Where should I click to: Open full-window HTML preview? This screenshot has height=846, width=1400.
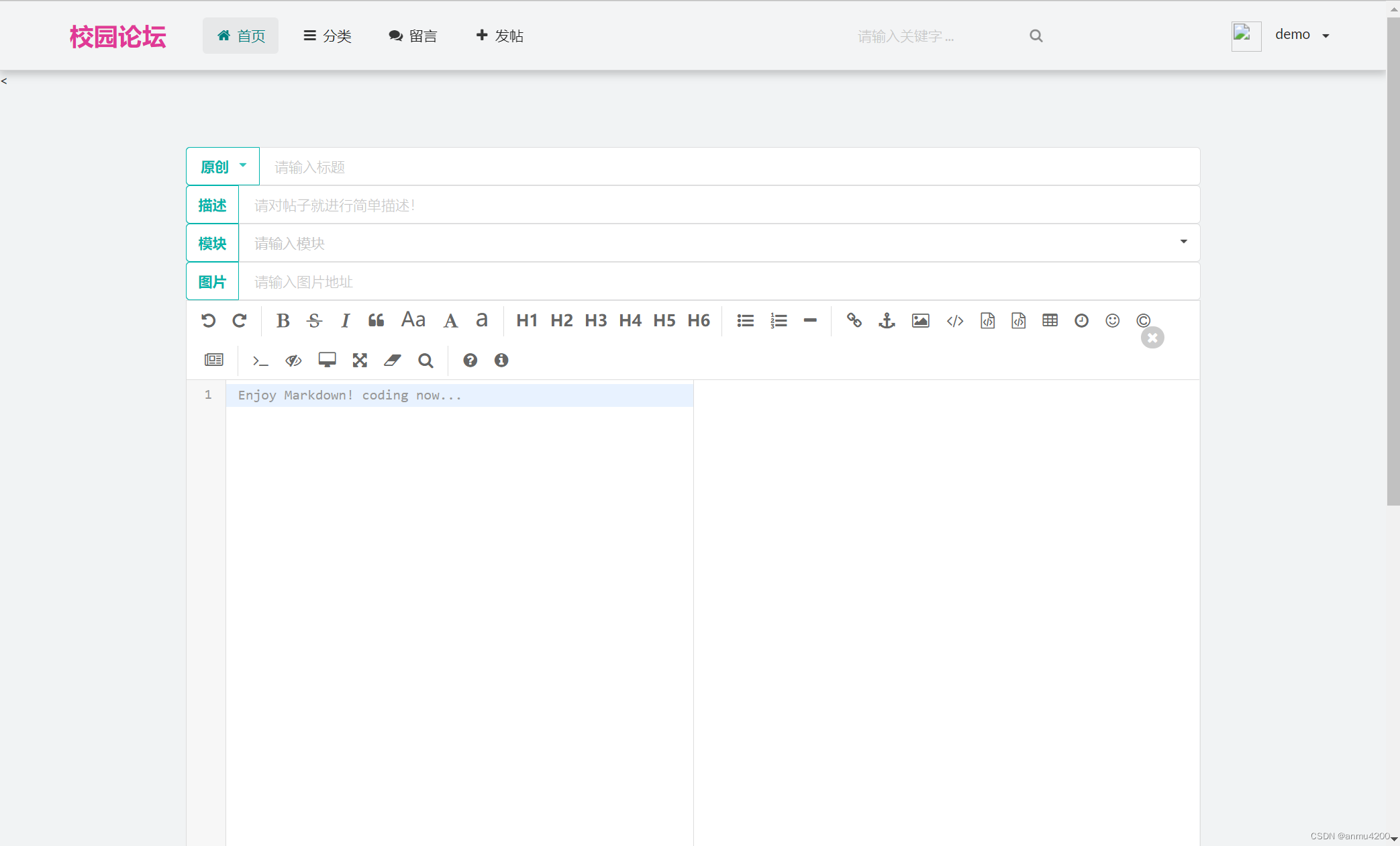pos(327,360)
